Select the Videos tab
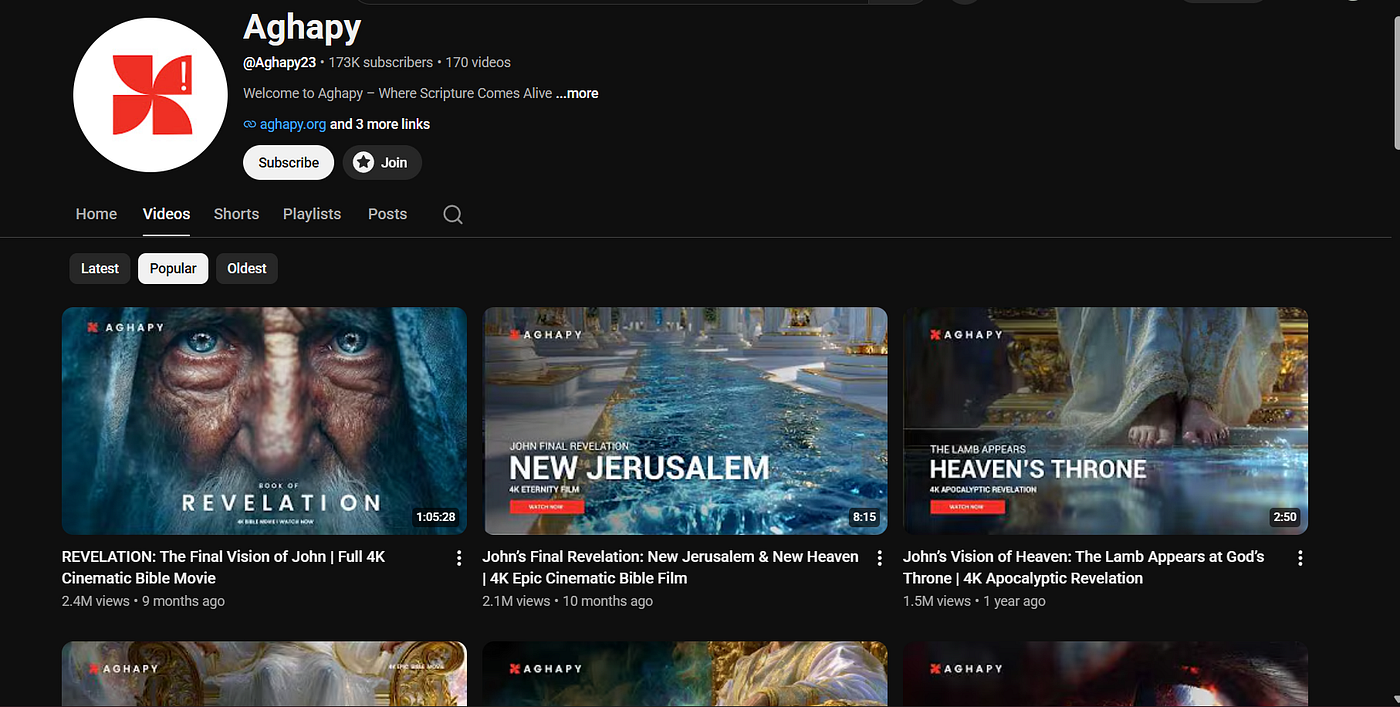 point(166,214)
